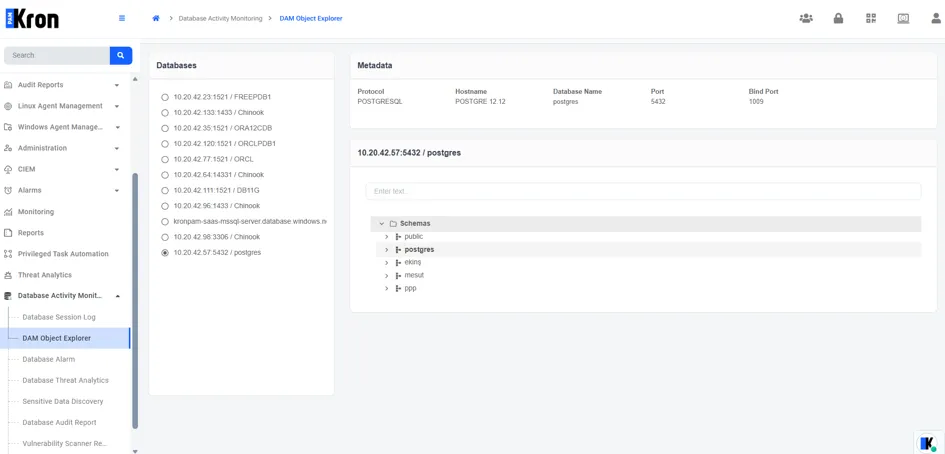Expand the Audit Reports menu arrow
The image size is (945, 454).
click(117, 85)
